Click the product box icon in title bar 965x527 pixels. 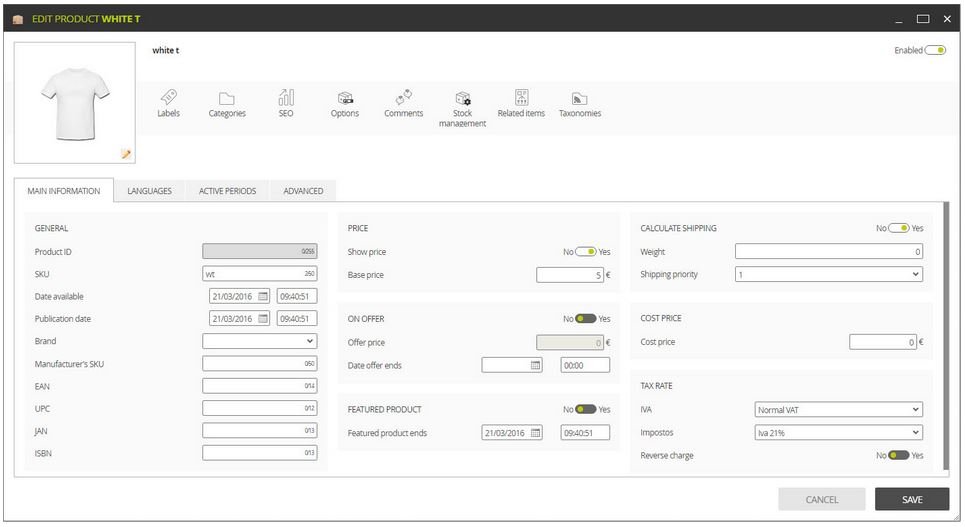click(18, 19)
